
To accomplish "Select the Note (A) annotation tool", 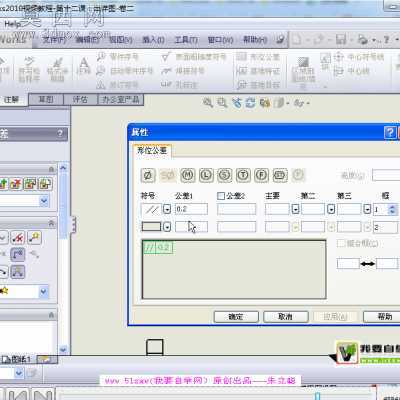I will click(x=84, y=66).
